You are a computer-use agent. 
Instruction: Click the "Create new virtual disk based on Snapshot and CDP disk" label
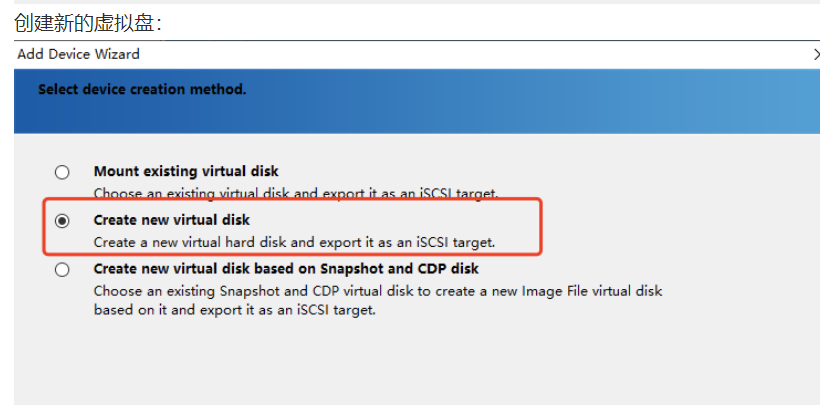[286, 268]
